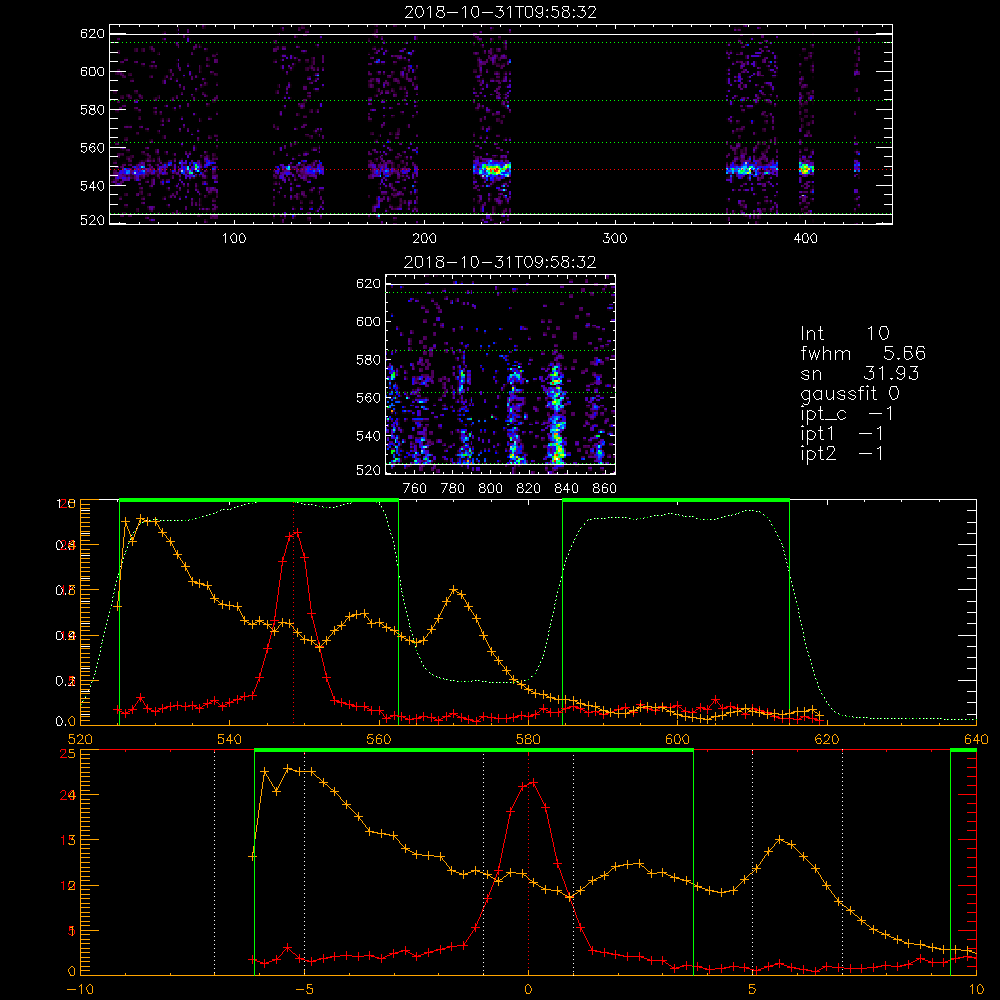Click the 540 y-axis label of the middle image
Viewport: 1000px width, 1000px height.
(x=368, y=436)
